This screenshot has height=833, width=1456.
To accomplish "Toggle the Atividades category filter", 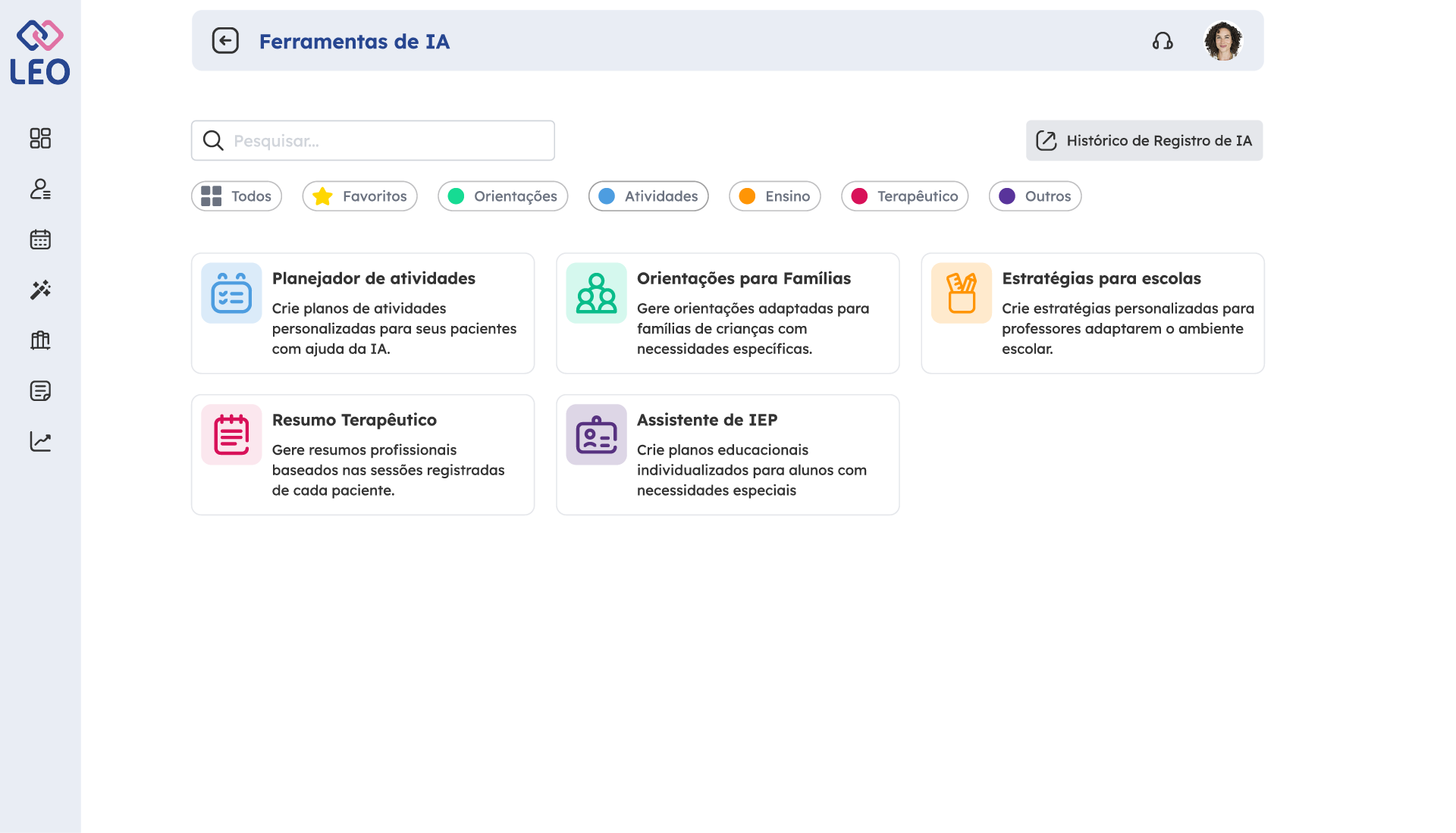I will 648,196.
